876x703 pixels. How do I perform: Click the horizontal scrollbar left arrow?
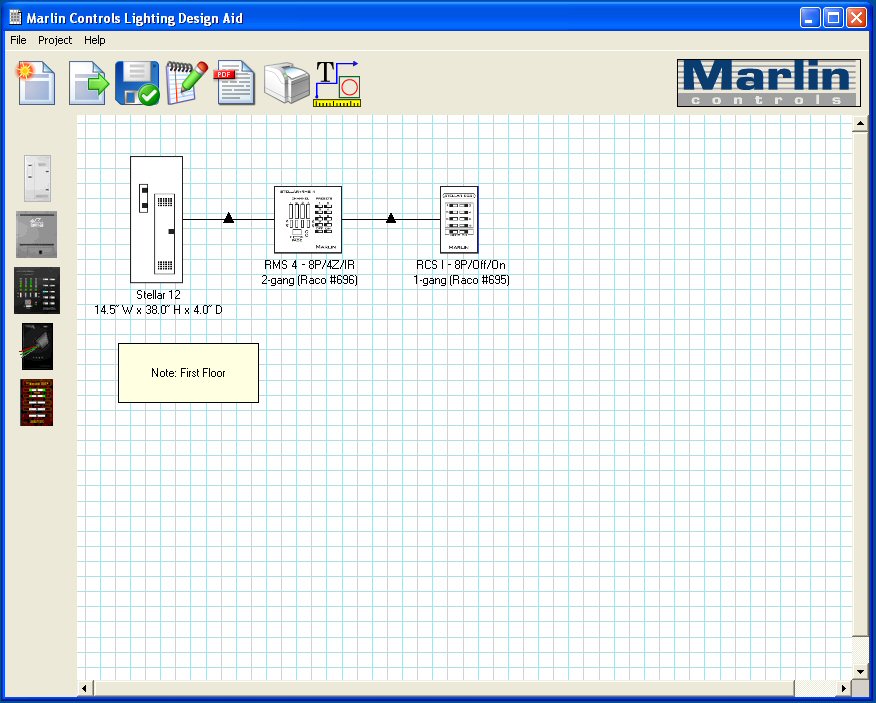[85, 688]
